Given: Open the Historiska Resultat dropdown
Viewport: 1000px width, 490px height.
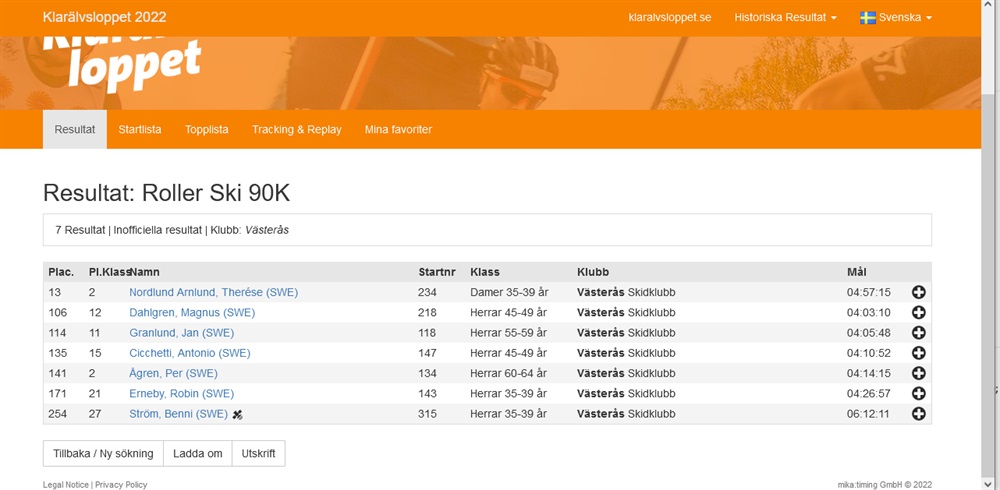Looking at the screenshot, I should pyautogui.click(x=785, y=18).
